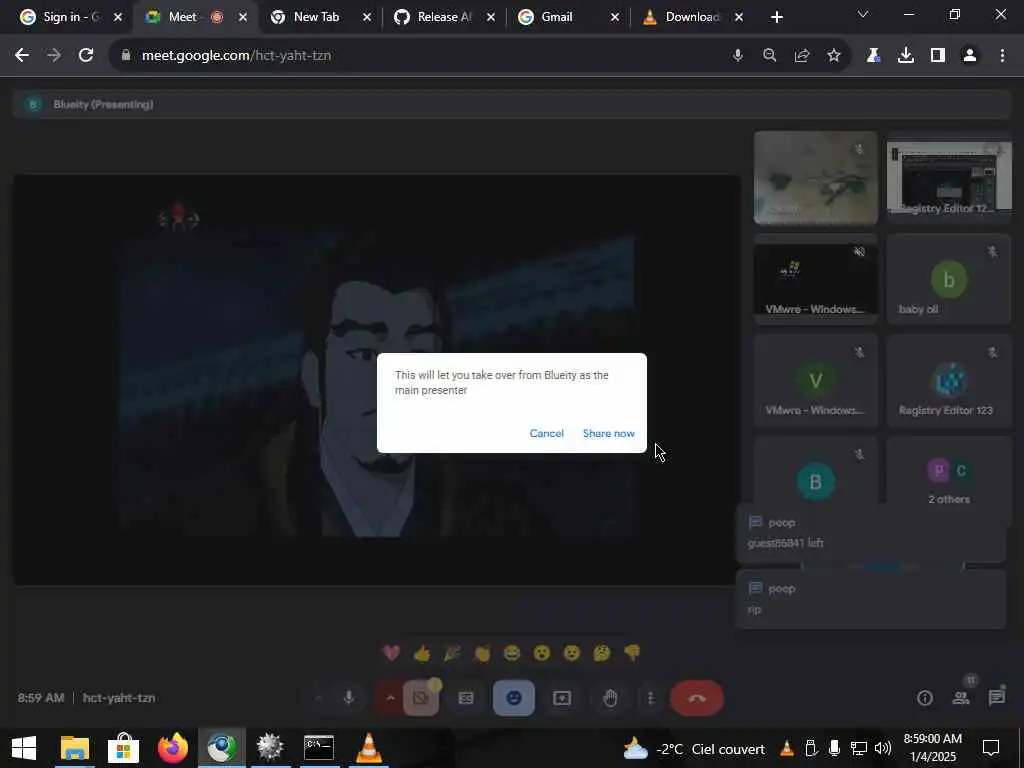The height and width of the screenshot is (768, 1024).
Task: Open the Chrome profile icon
Action: [x=970, y=56]
